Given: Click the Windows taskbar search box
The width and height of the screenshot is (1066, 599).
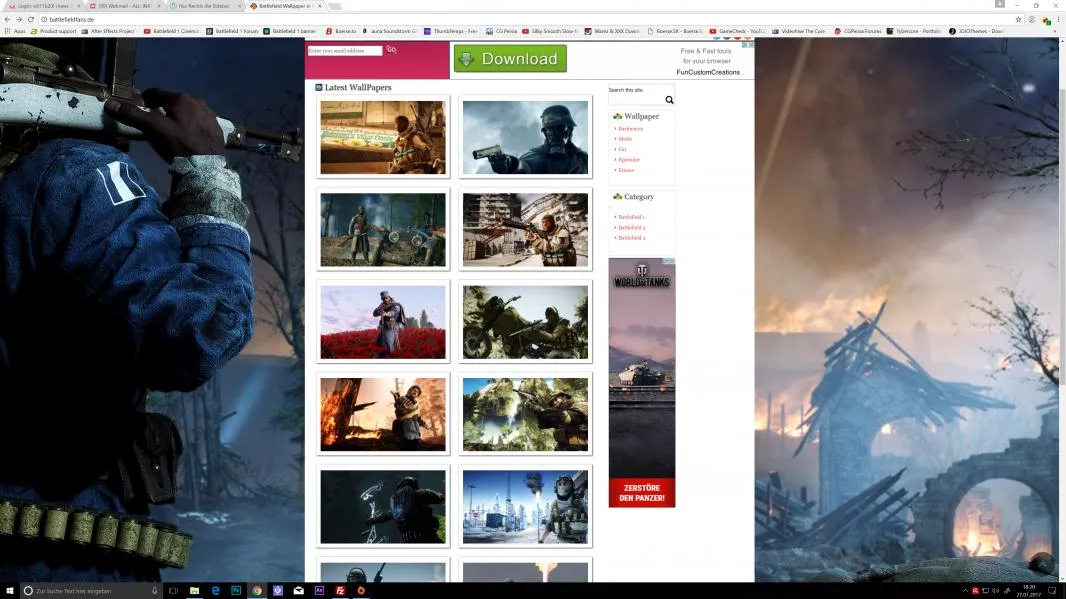Looking at the screenshot, I should pyautogui.click(x=90, y=591).
